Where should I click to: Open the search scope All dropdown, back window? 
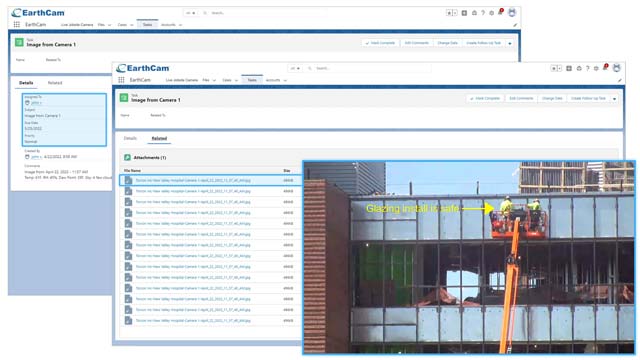tap(190, 13)
